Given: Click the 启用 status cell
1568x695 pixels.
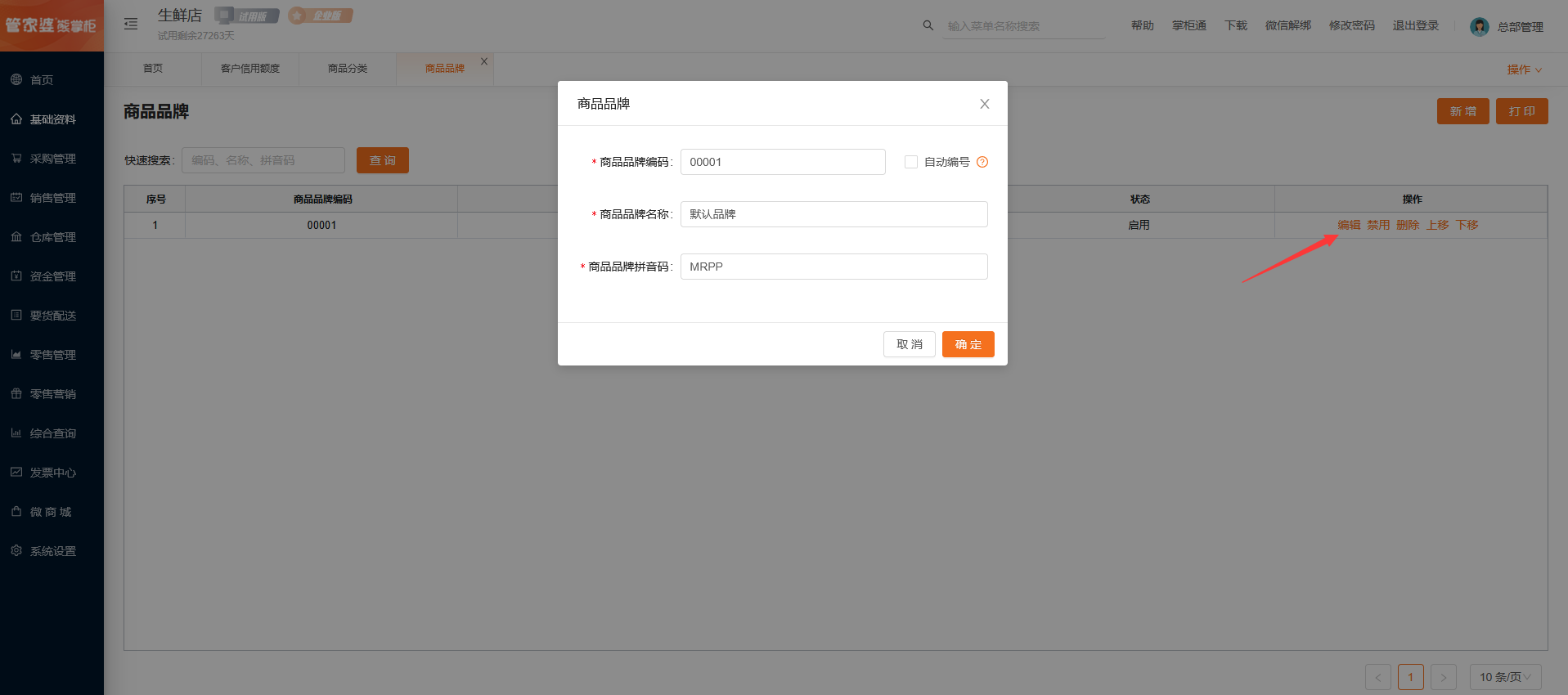Looking at the screenshot, I should 1139,225.
